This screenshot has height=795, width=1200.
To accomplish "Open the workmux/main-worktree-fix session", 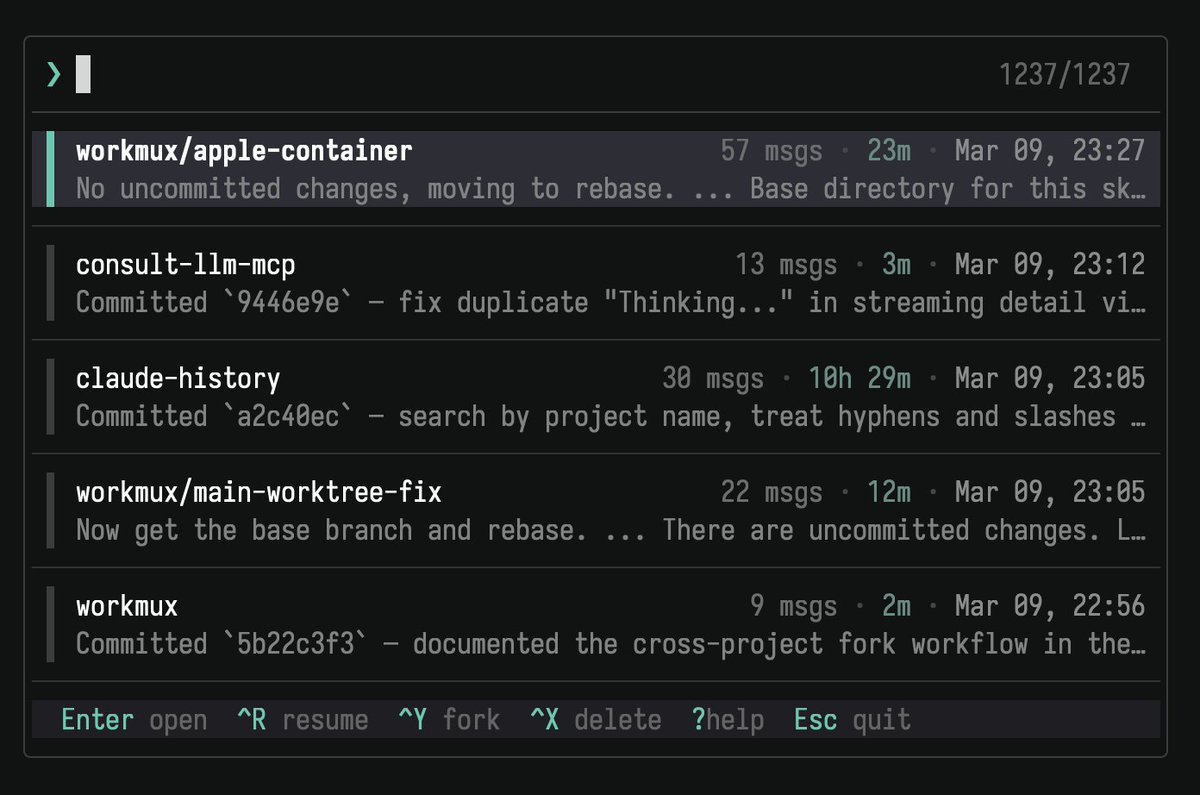I will pyautogui.click(x=259, y=493).
